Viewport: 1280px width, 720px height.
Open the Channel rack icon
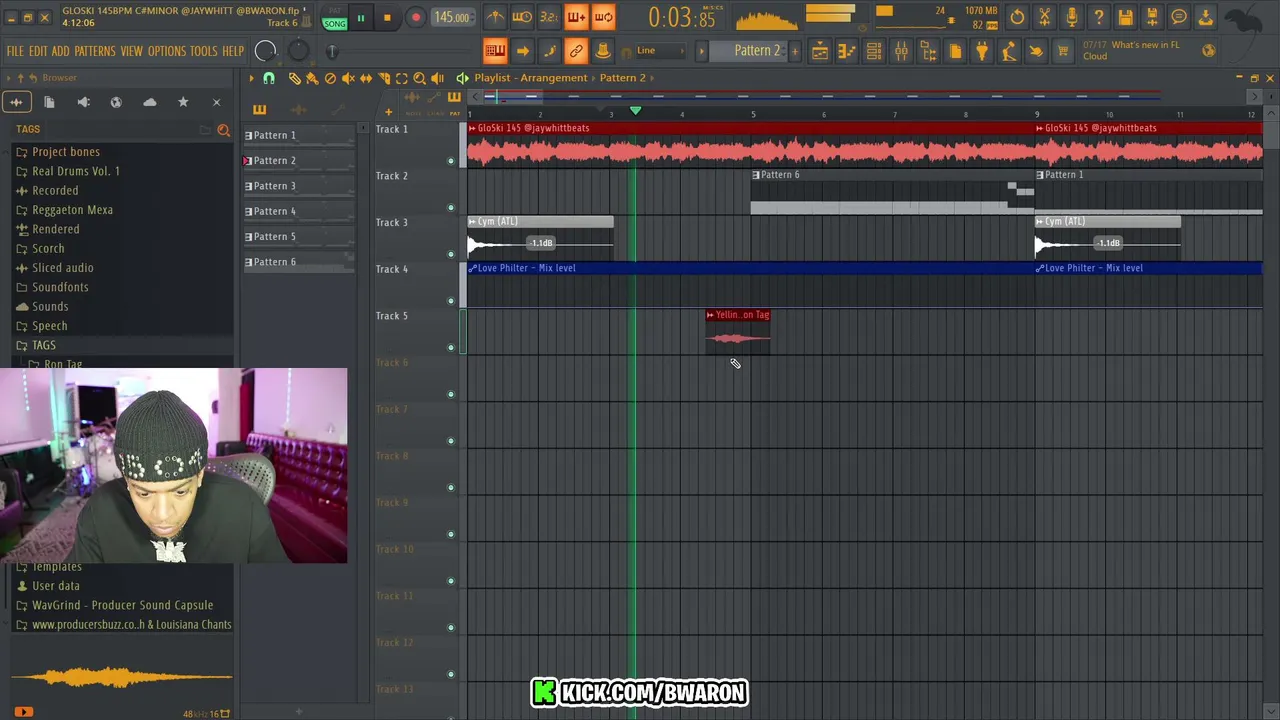pyautogui.click(x=874, y=51)
